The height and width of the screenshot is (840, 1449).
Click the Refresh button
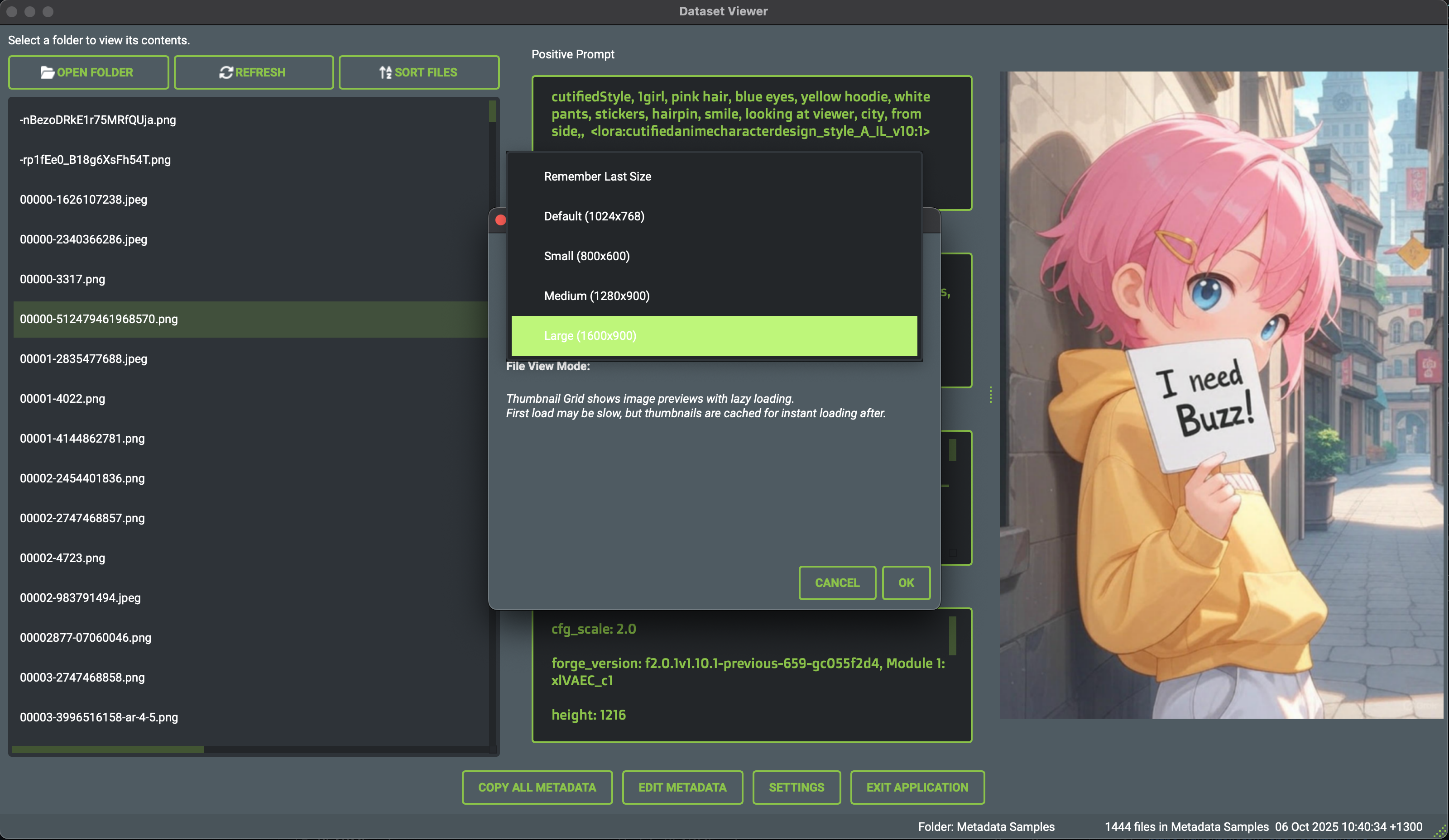253,72
